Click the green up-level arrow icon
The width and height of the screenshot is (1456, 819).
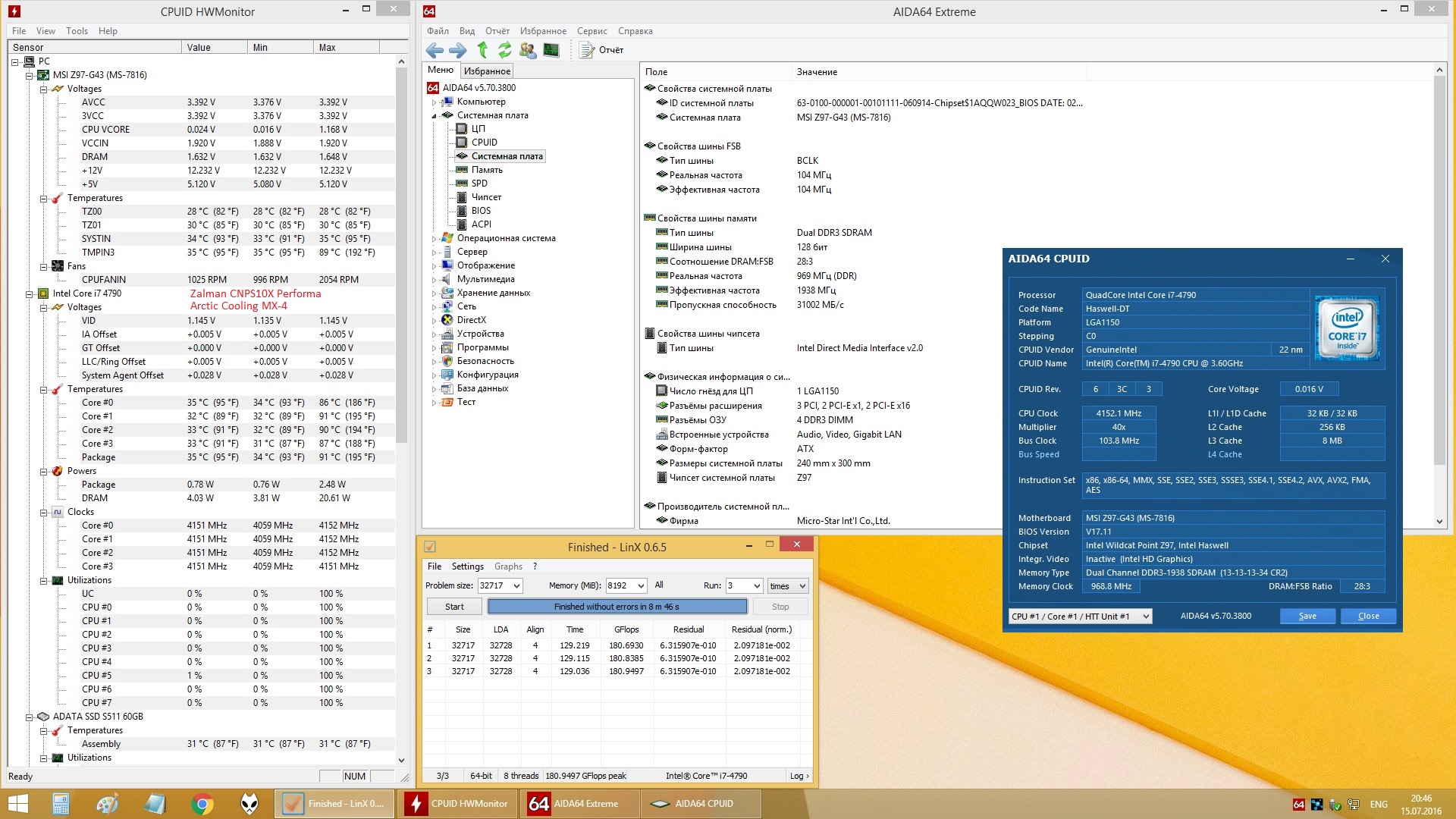tap(482, 50)
